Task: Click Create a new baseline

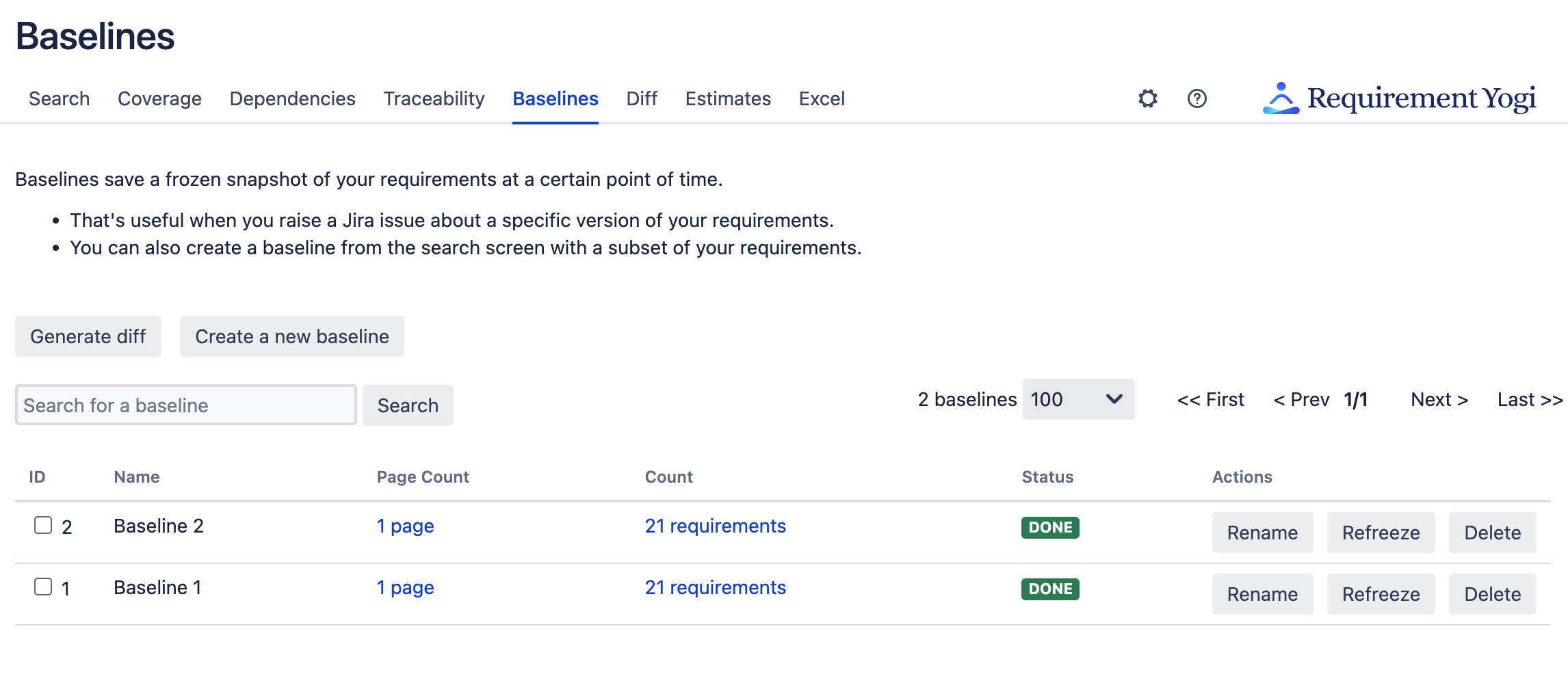Action: [x=291, y=336]
